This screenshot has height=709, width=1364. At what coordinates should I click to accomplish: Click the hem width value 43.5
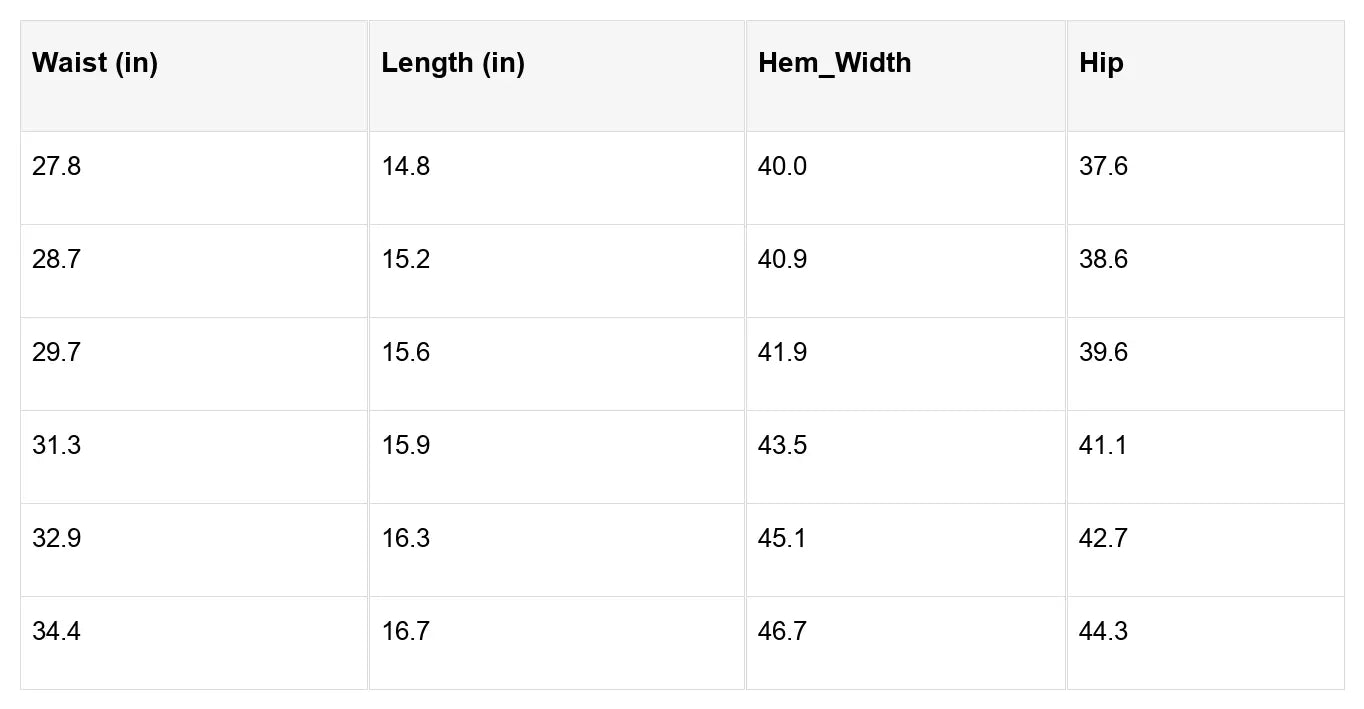(x=783, y=446)
